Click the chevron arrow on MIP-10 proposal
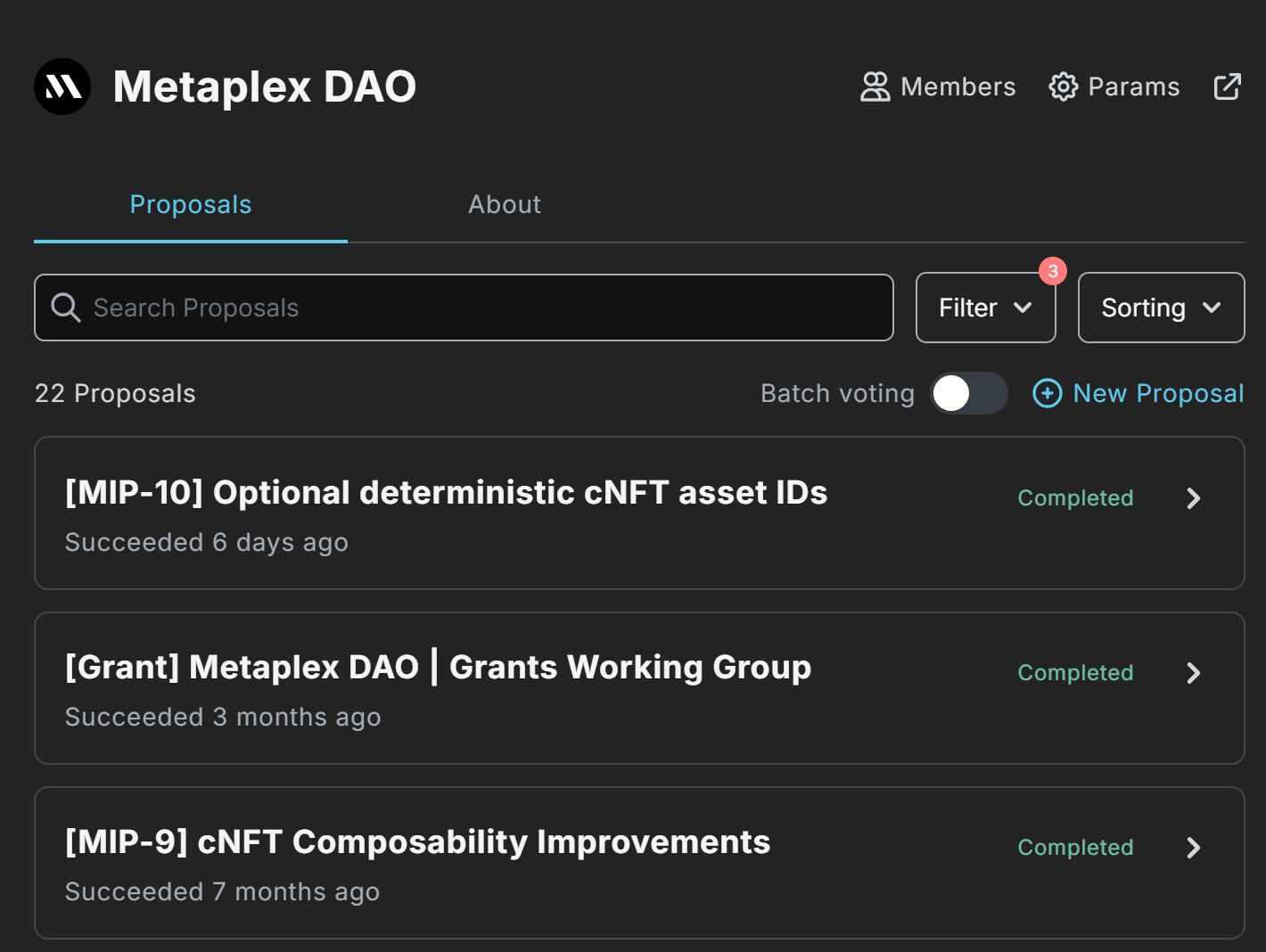 pyautogui.click(x=1194, y=498)
